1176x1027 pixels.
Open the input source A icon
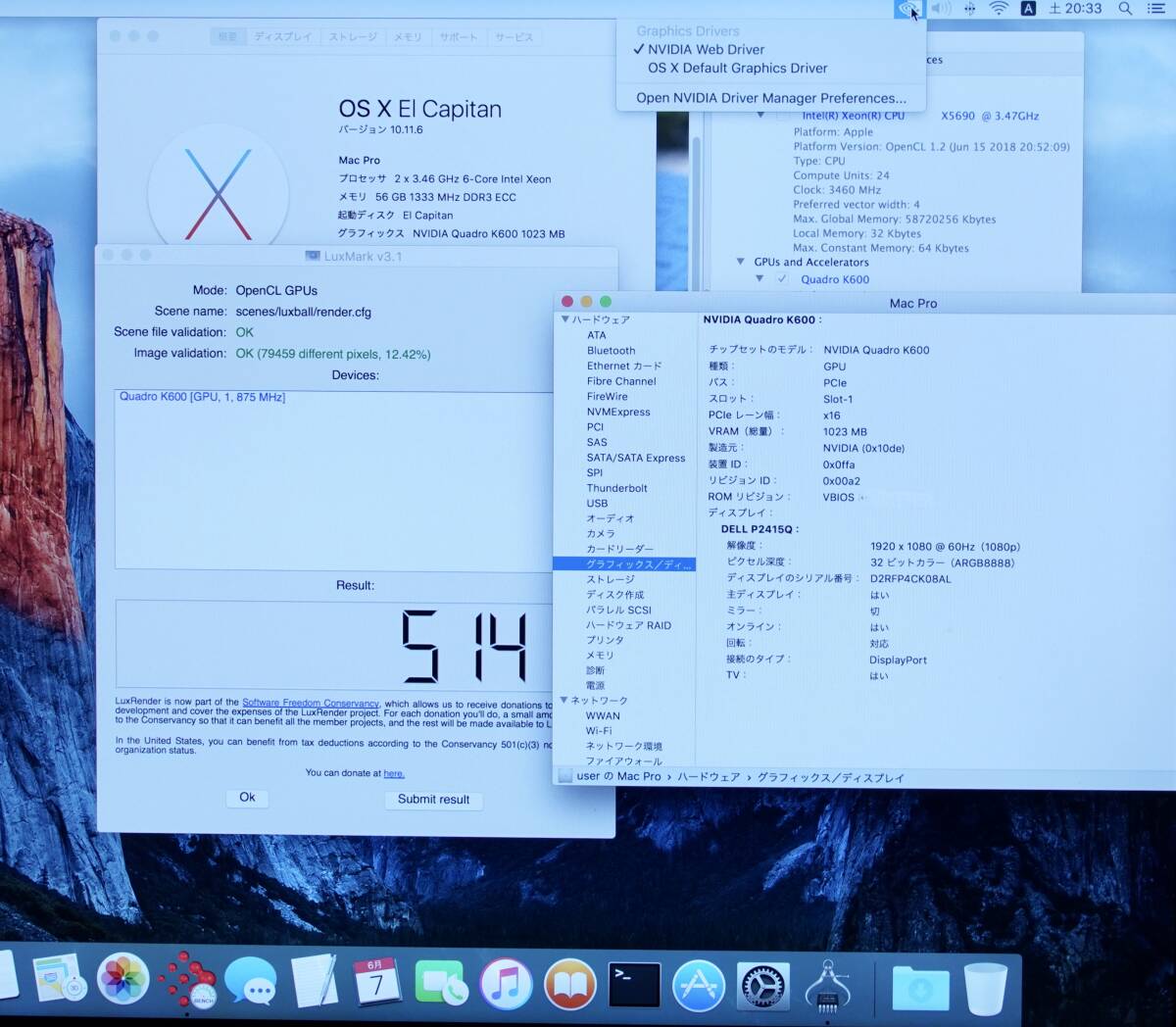click(1028, 9)
